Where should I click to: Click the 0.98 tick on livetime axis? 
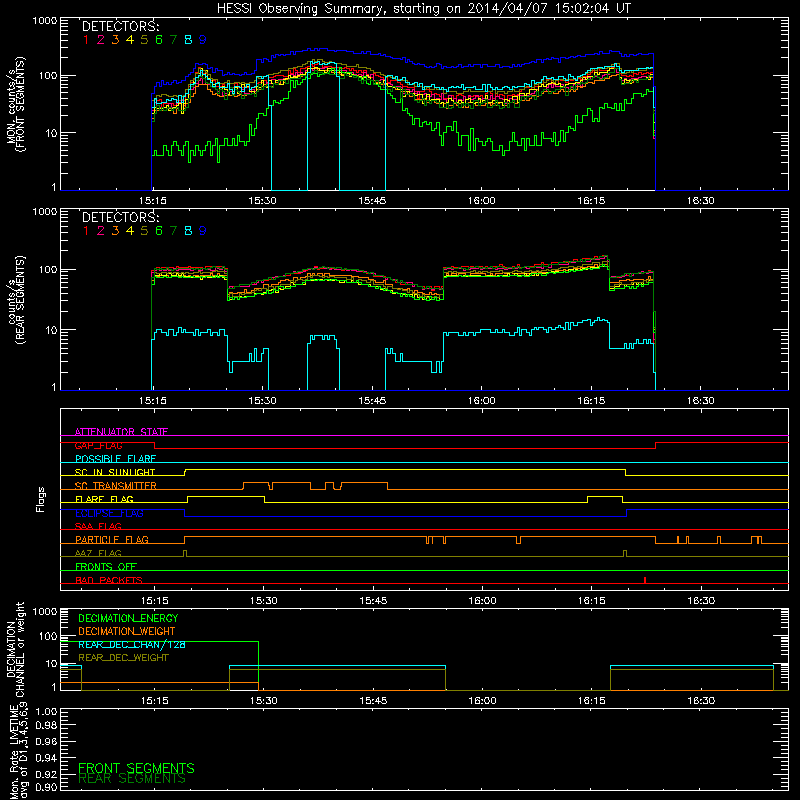click(x=47, y=726)
